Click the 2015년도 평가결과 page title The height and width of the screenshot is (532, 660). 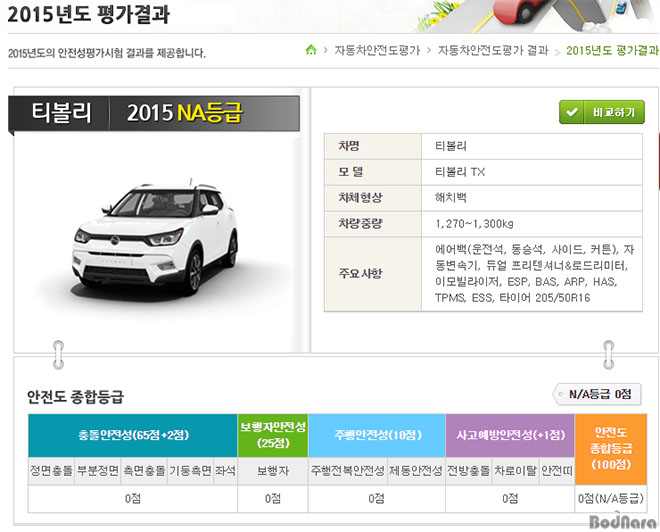point(89,14)
